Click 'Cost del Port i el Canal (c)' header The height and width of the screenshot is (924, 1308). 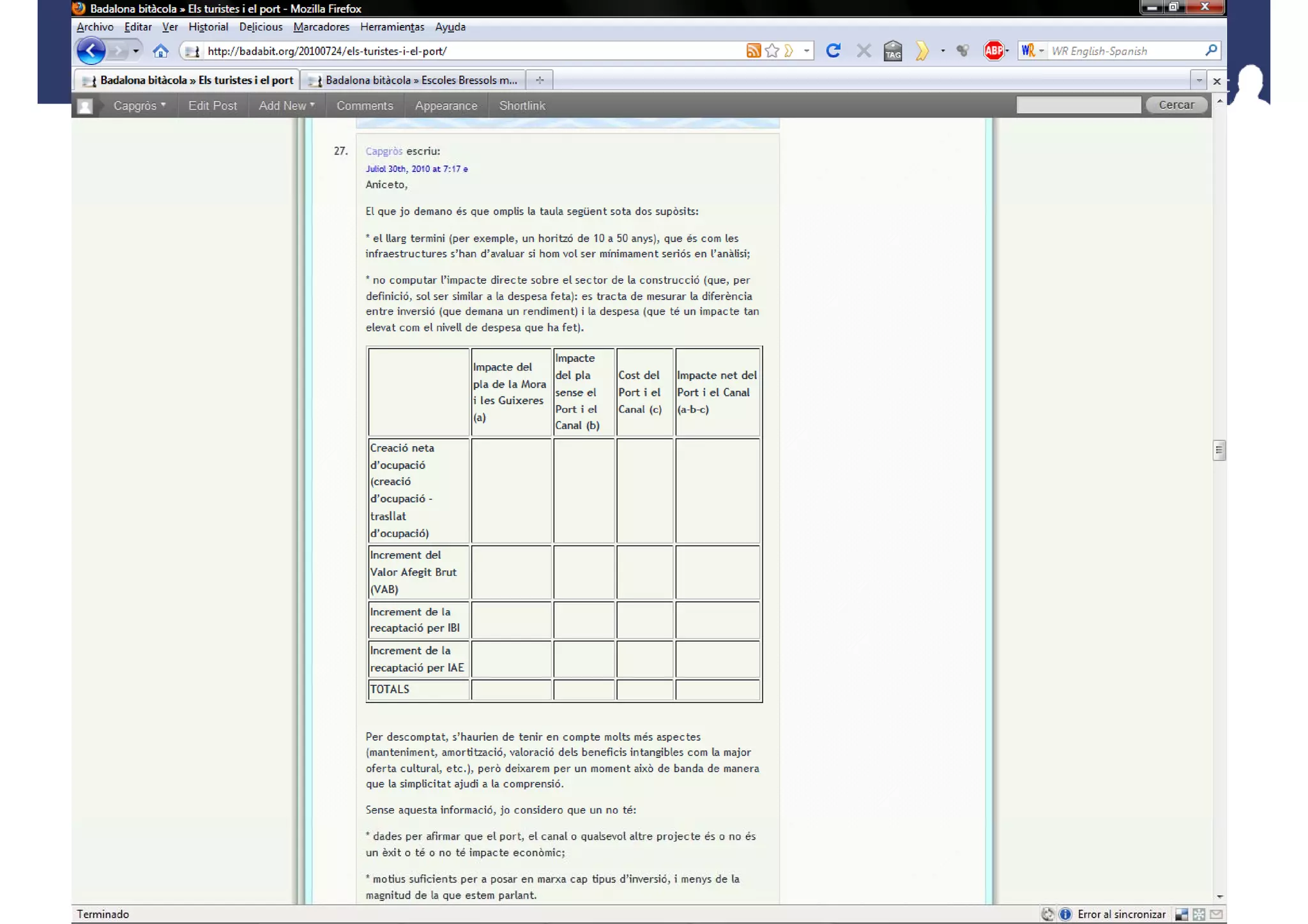(644, 392)
